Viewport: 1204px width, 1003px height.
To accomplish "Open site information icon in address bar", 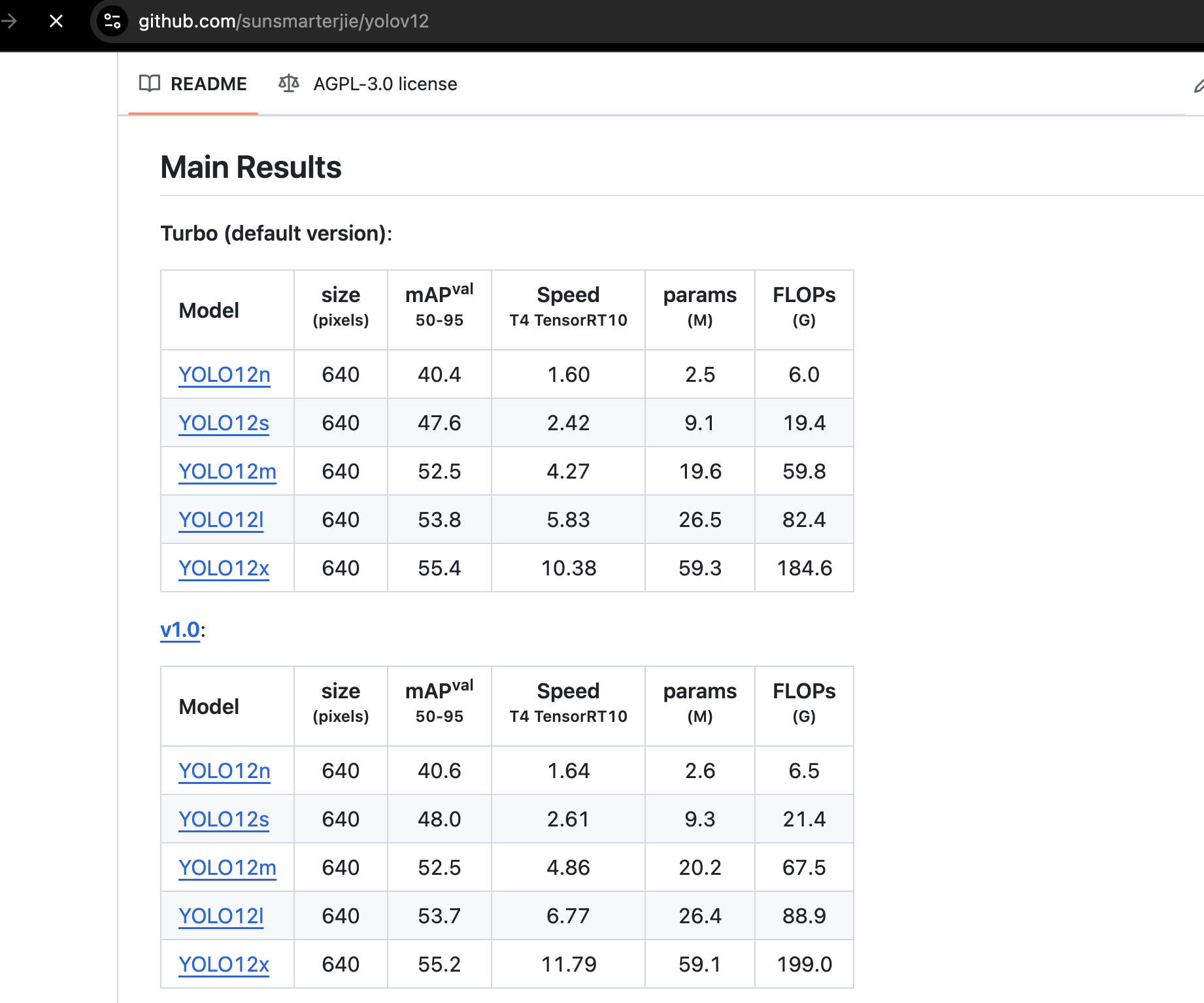I will 112,21.
